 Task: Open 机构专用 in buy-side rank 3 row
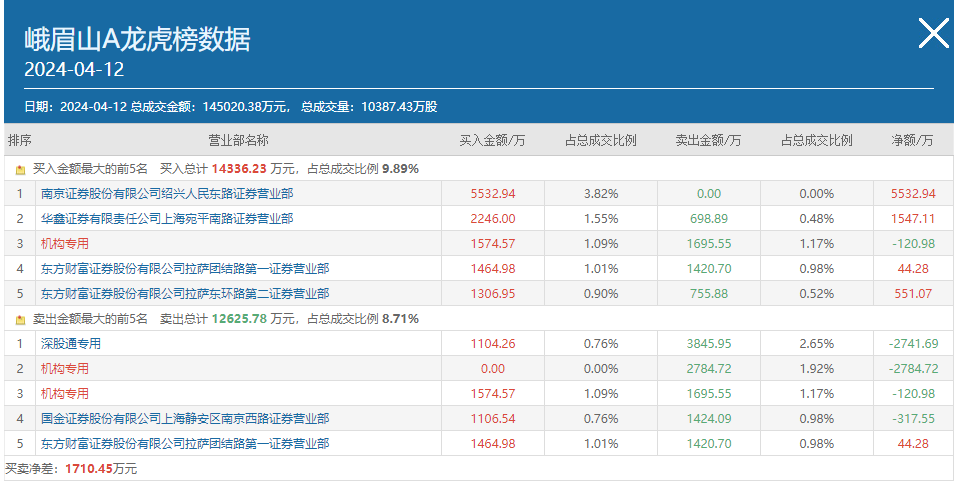pos(64,243)
